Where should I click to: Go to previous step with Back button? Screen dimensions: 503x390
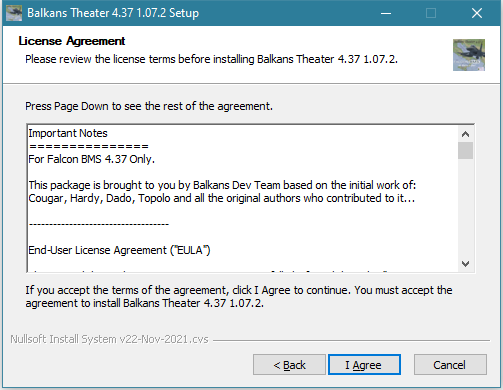289,365
